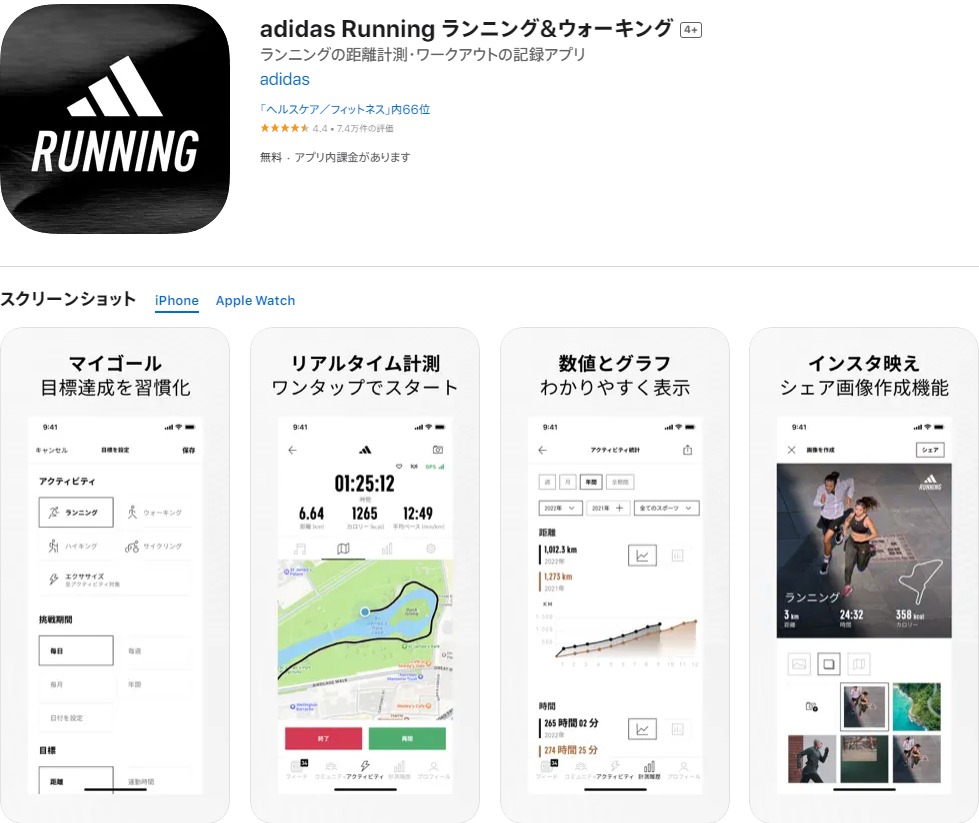Open the adidas developer link
This screenshot has height=823, width=979.
pyautogui.click(x=284, y=79)
